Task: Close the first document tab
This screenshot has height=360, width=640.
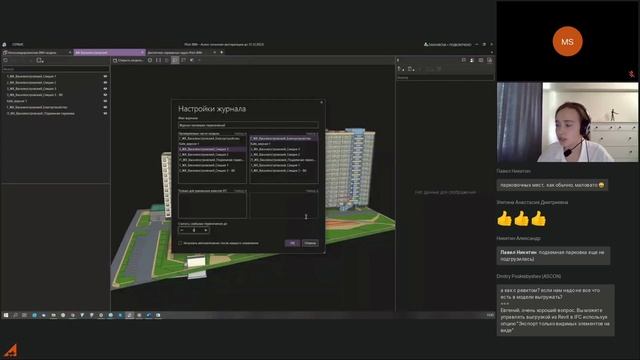Action: tap(70, 52)
